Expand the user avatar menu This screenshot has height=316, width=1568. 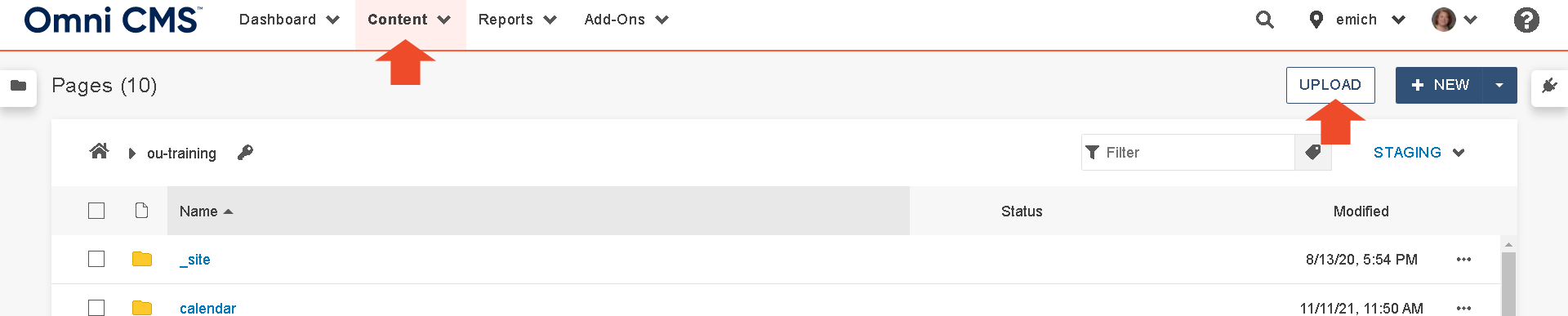point(1454,20)
